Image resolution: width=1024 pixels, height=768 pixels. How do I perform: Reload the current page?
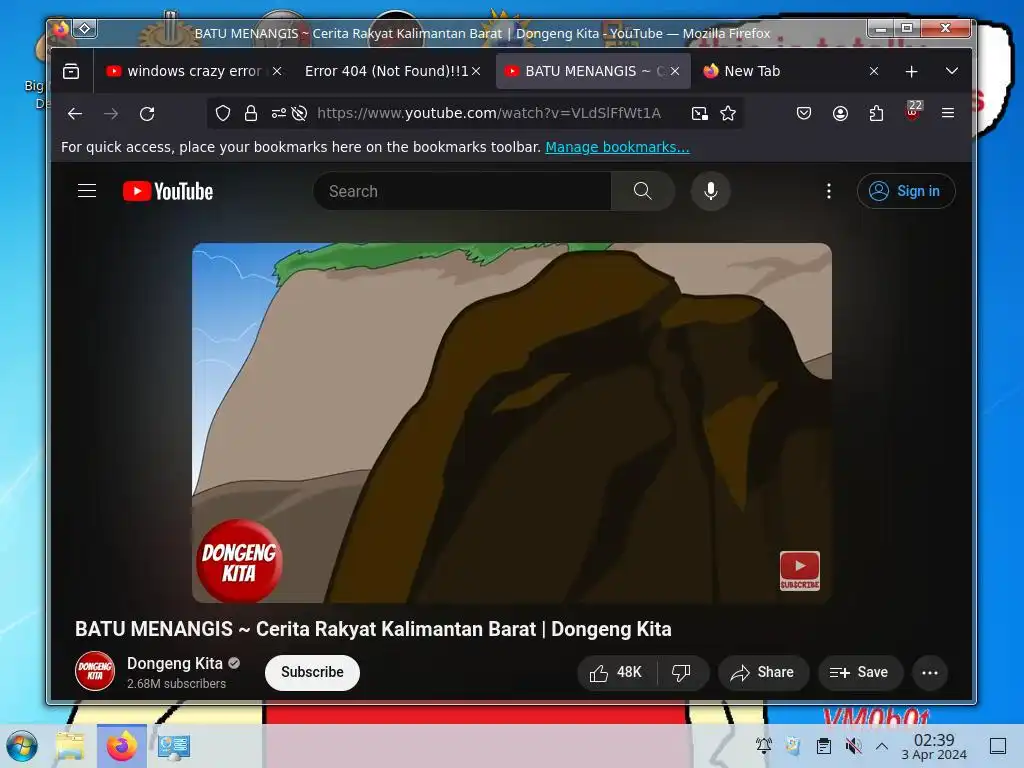coord(147,114)
